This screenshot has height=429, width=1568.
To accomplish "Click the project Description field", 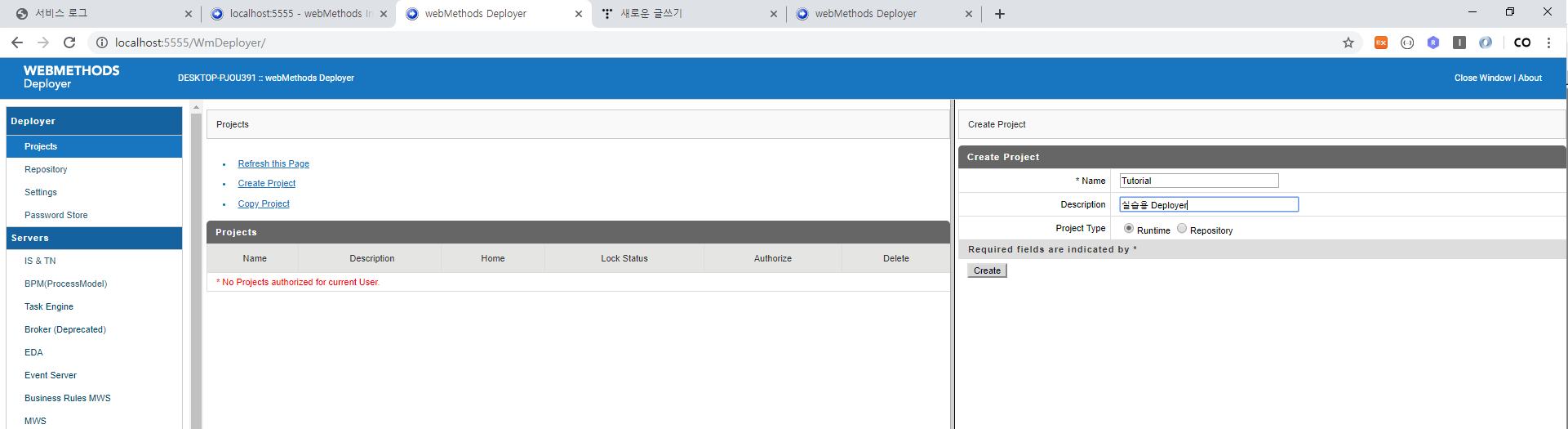I will pos(1209,204).
